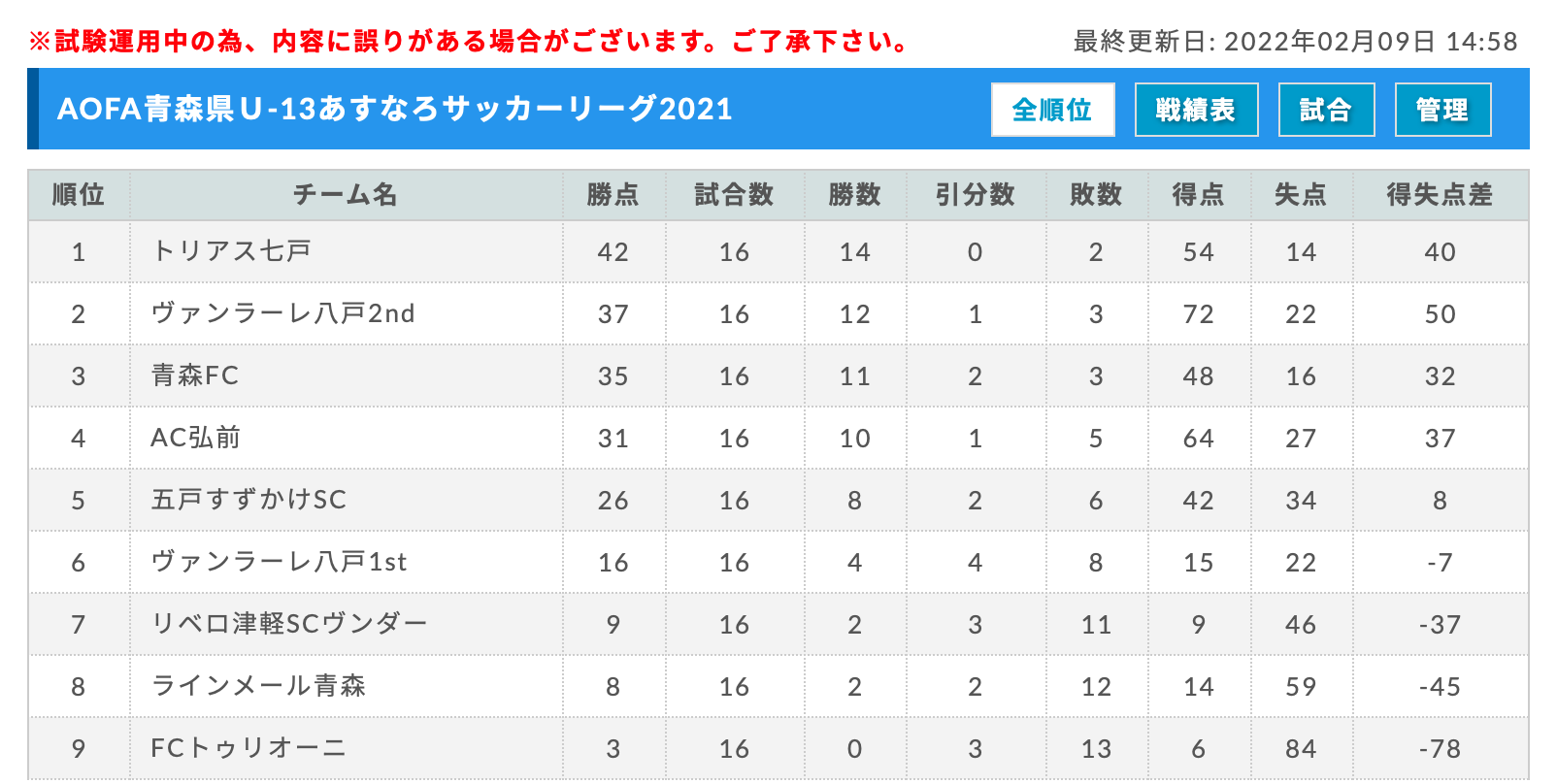Image resolution: width=1557 pixels, height=784 pixels.
Task: Click the 順位 column header
Action: pos(79,195)
